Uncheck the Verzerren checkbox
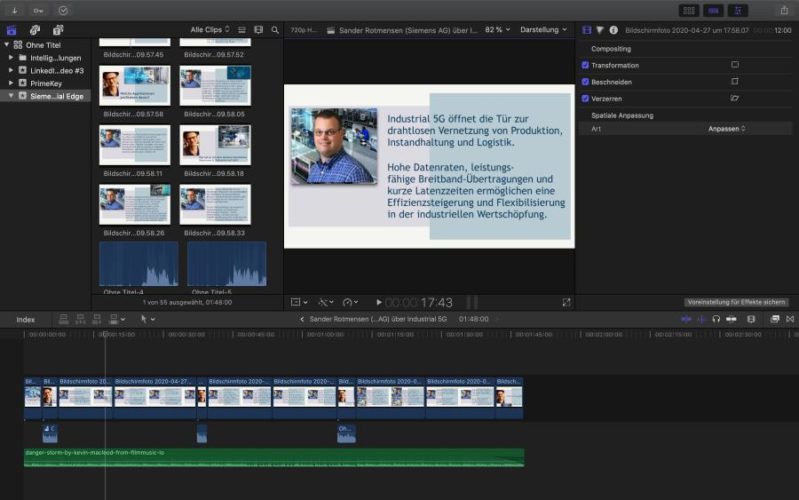Screen dimensions: 799x500 pos(585,98)
